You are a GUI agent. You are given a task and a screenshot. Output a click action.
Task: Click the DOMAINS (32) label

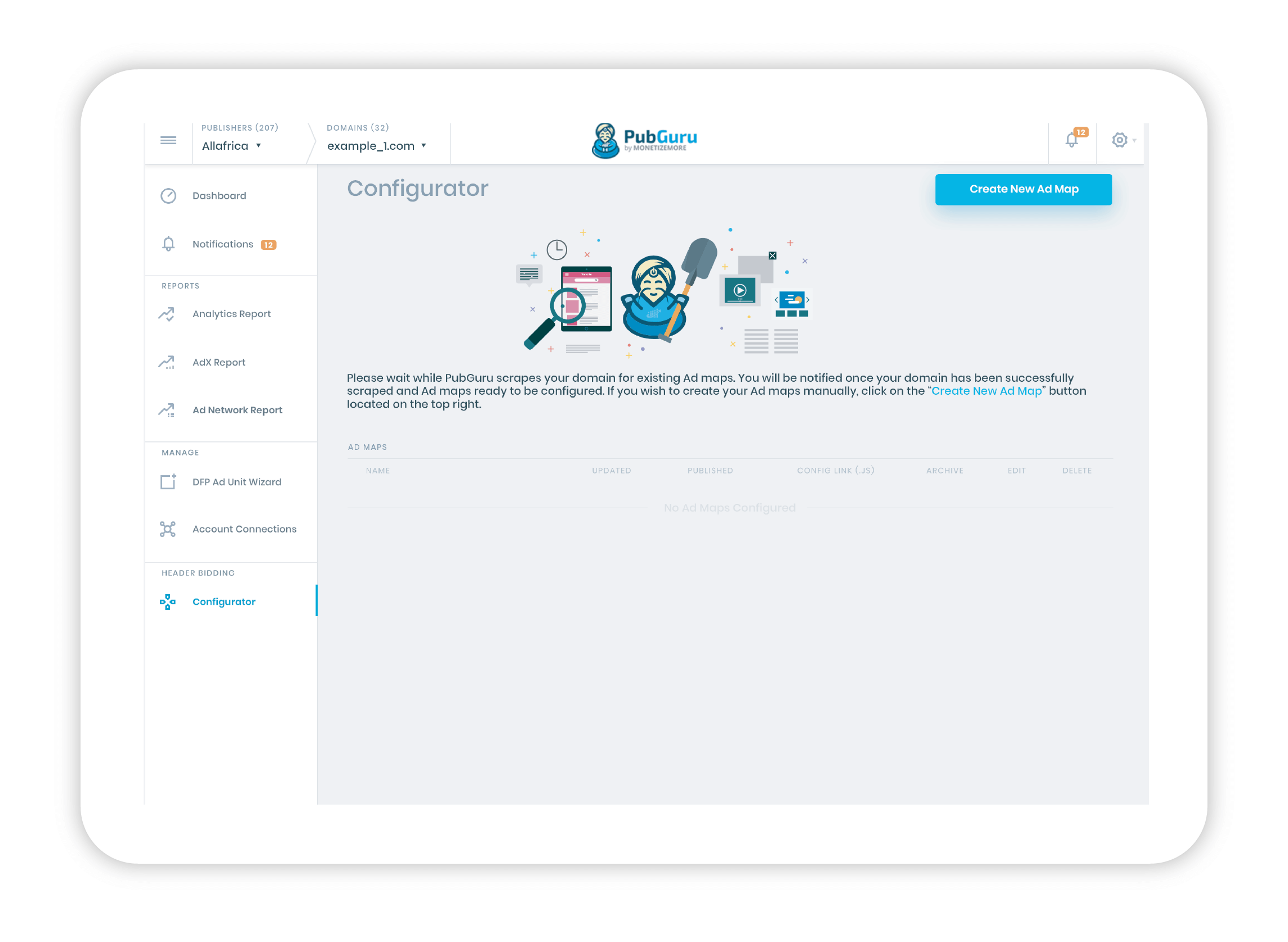[358, 128]
